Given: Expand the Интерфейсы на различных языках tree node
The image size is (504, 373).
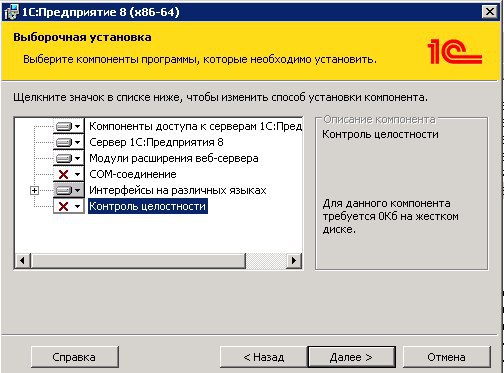Looking at the screenshot, I should tap(34, 191).
